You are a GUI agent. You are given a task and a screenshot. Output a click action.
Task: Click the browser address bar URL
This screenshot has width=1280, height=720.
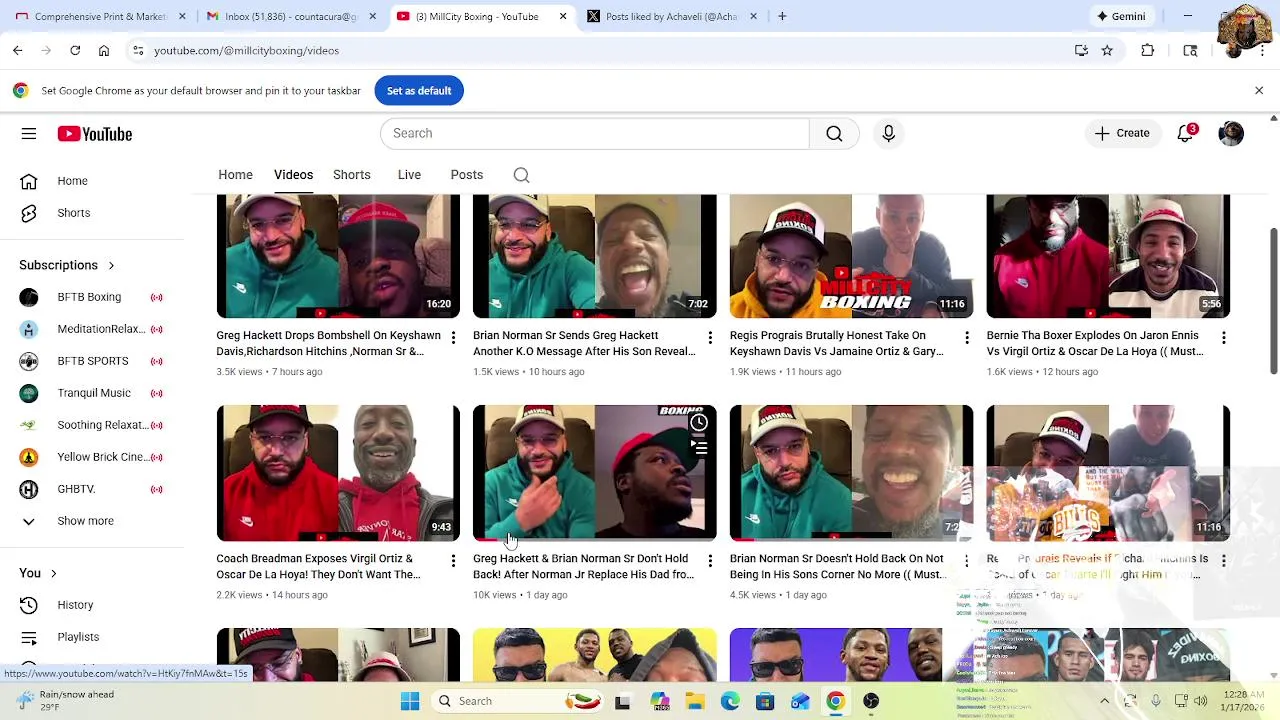pyautogui.click(x=246, y=50)
